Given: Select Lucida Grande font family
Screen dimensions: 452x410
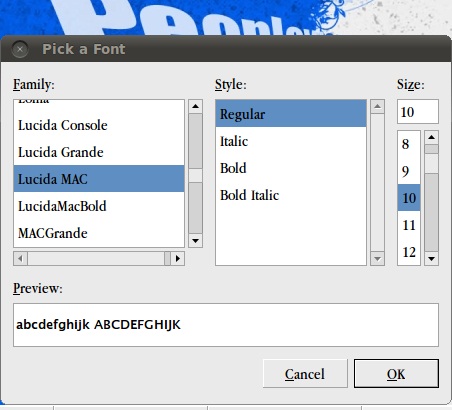Looking at the screenshot, I should coord(99,152).
